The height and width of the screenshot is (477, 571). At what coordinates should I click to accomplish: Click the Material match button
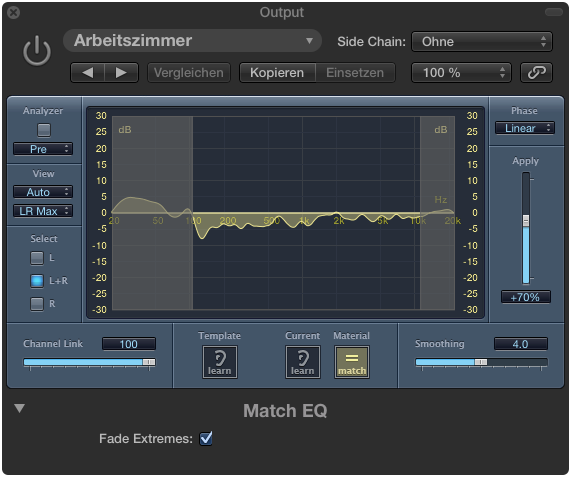pos(352,362)
